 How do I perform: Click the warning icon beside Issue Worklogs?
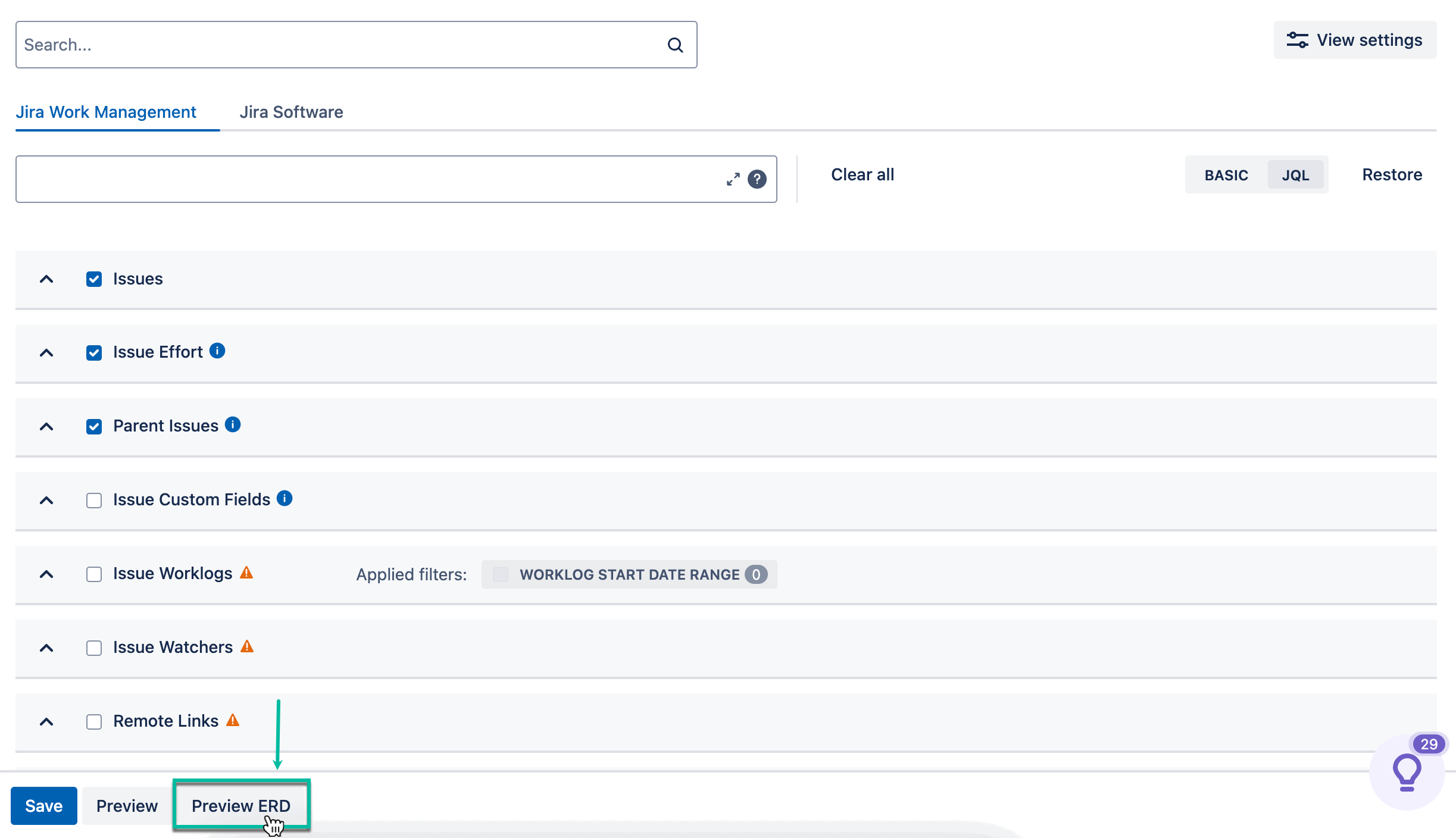pos(247,573)
